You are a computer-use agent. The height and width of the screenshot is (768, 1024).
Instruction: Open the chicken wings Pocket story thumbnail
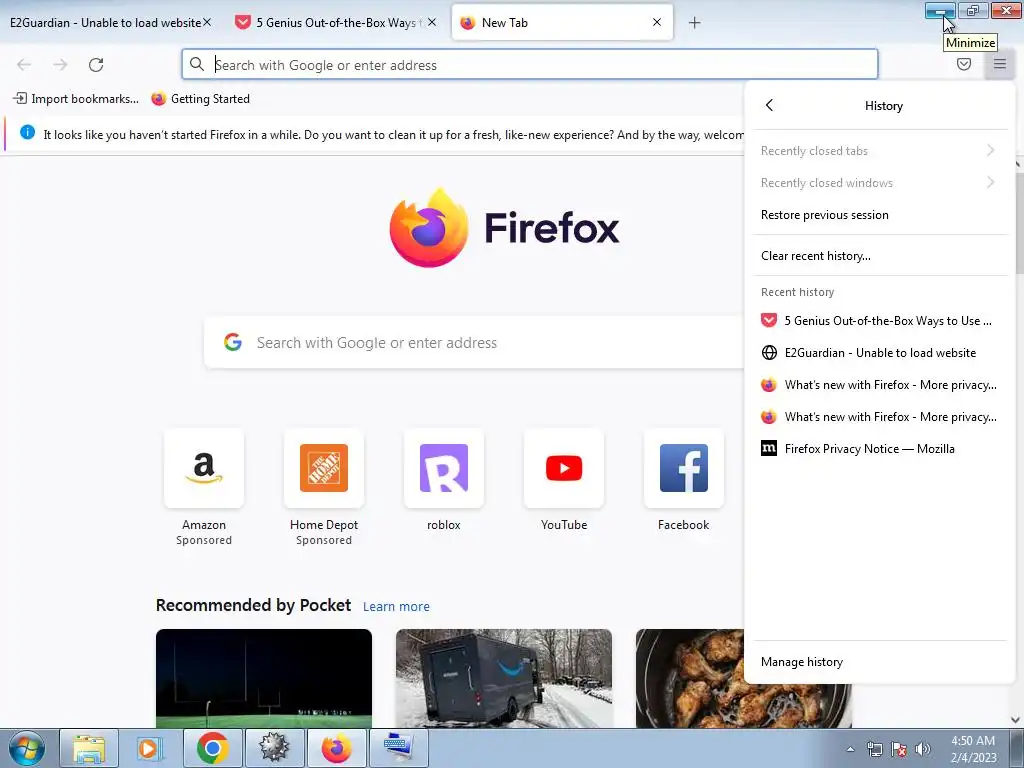pyautogui.click(x=690, y=679)
